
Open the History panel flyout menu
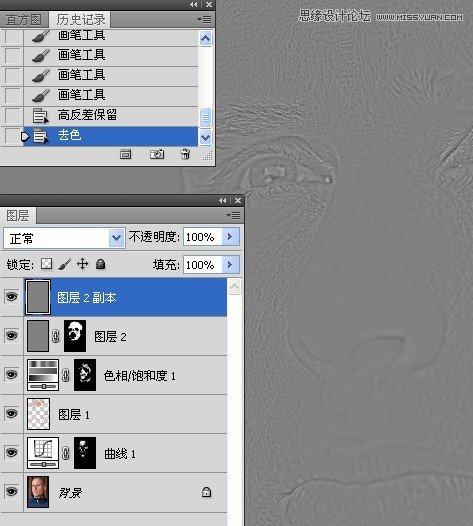click(204, 20)
